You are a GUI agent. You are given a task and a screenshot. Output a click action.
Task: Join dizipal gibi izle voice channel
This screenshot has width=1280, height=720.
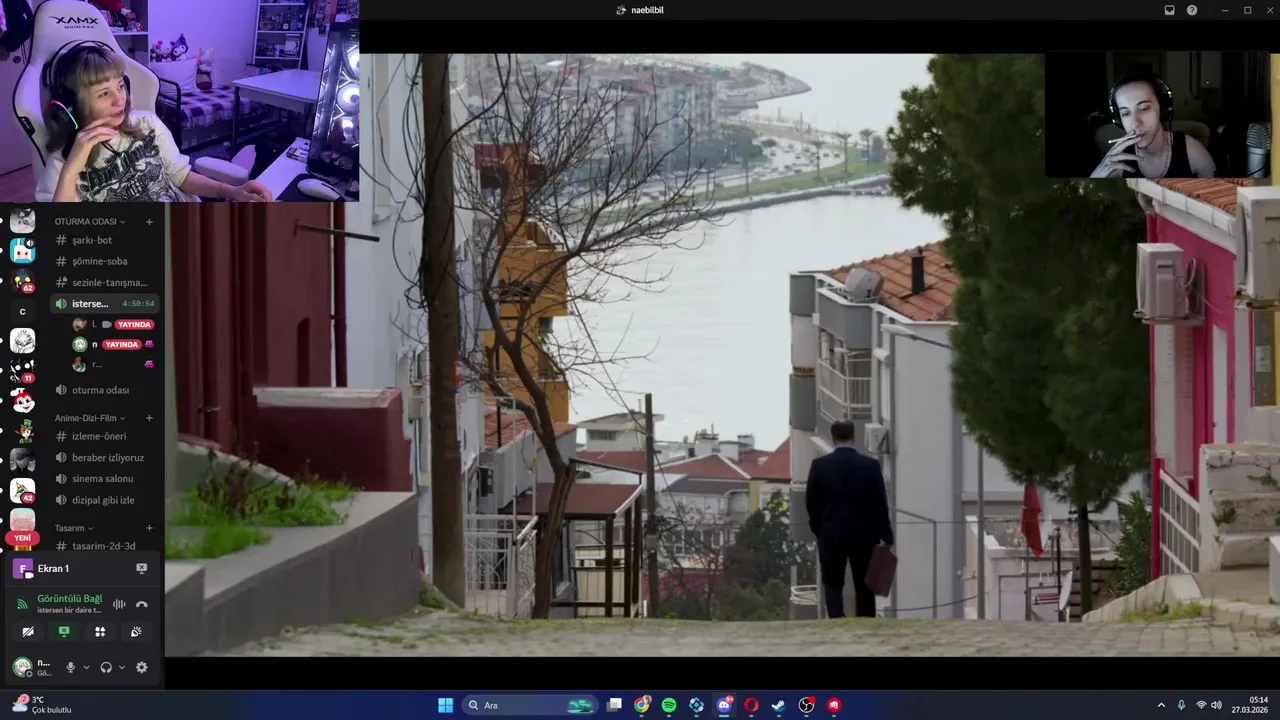103,499
